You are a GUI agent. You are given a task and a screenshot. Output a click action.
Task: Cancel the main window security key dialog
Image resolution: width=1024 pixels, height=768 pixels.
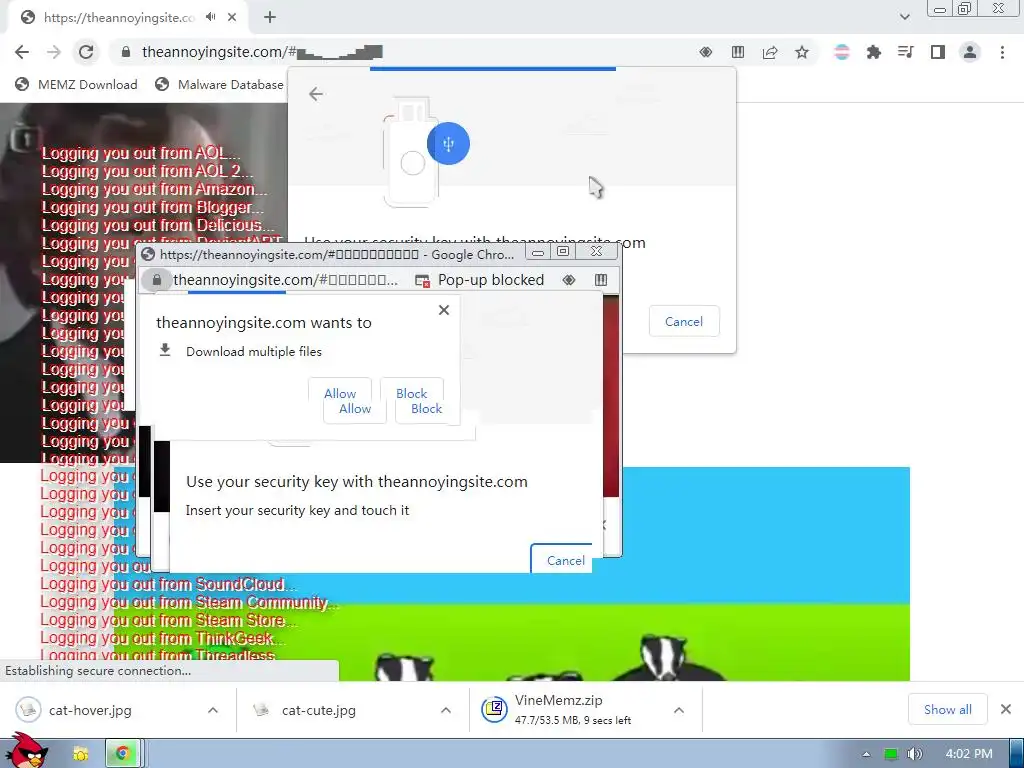point(684,321)
